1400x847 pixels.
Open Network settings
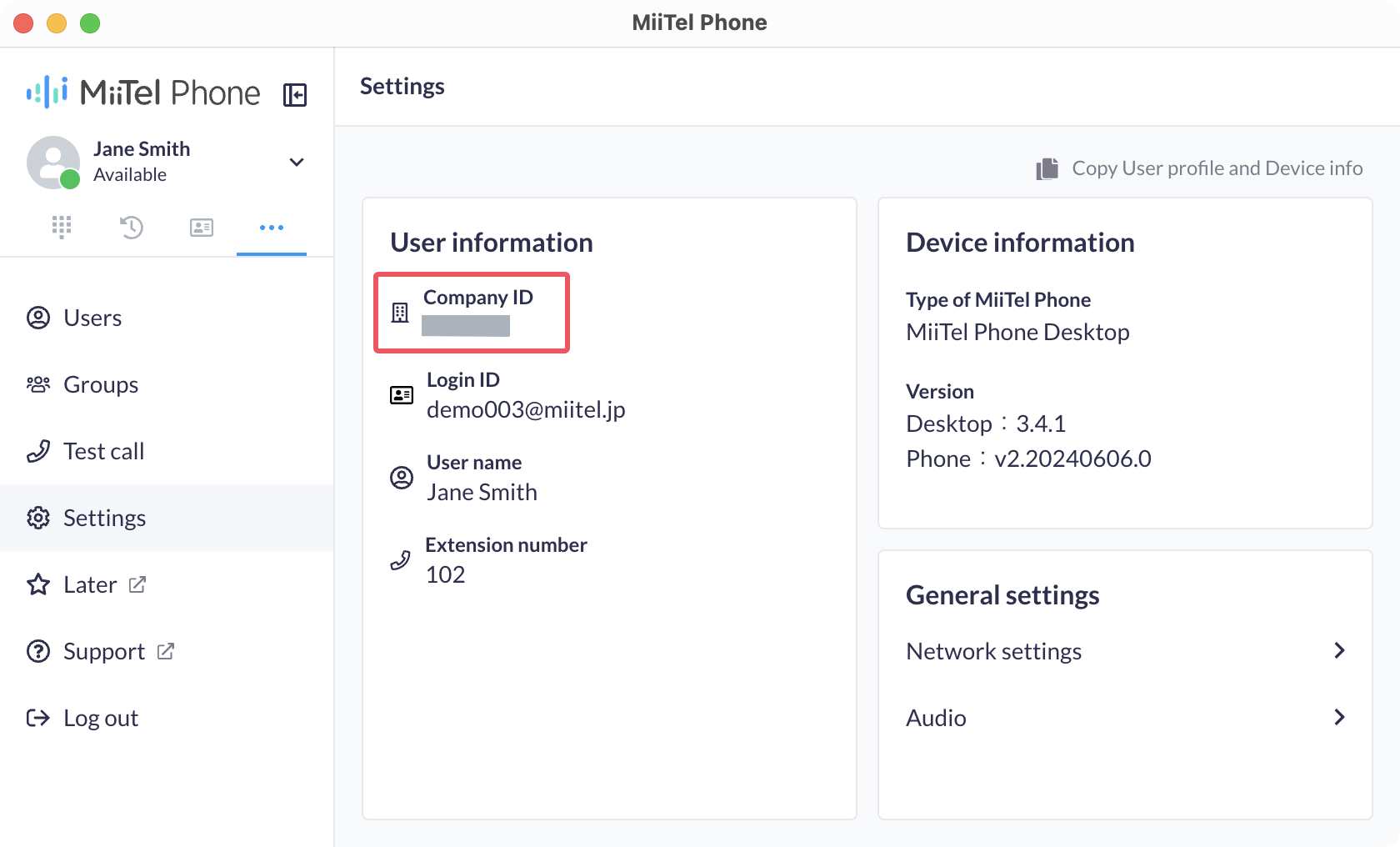pos(1125,651)
